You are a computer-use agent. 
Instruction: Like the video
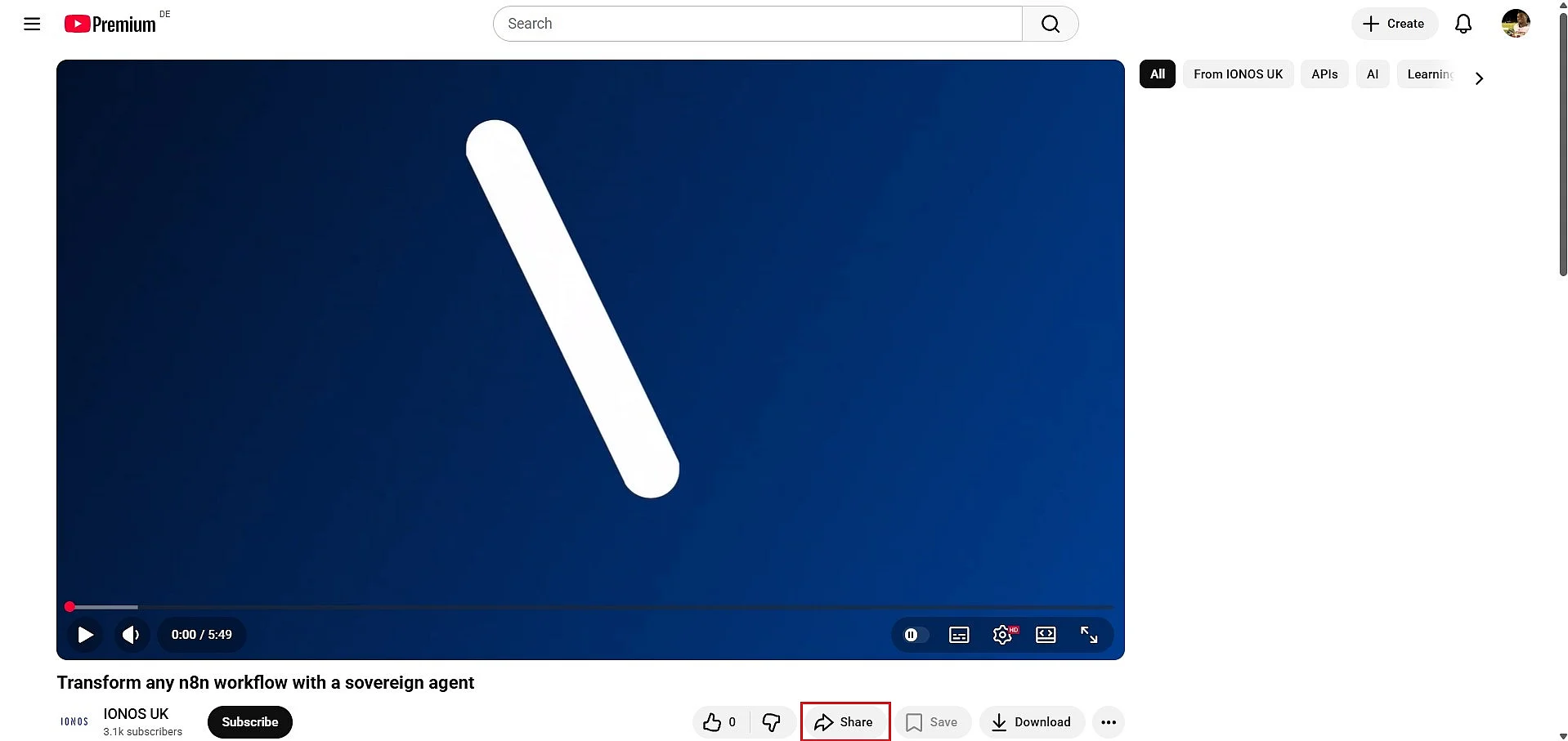tap(720, 722)
